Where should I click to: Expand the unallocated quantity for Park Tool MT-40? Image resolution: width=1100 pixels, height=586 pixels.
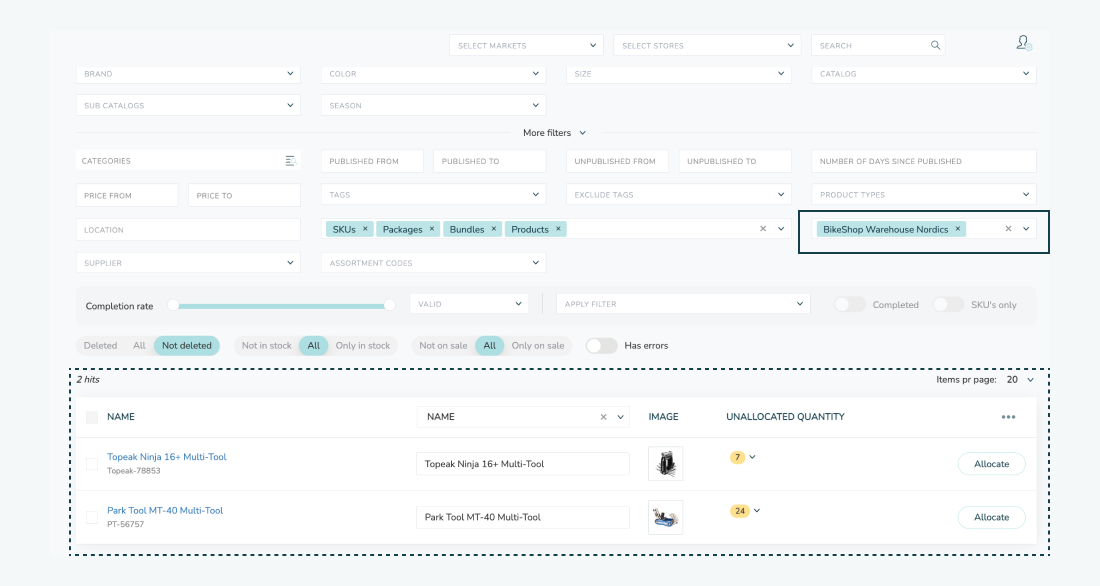(x=757, y=510)
